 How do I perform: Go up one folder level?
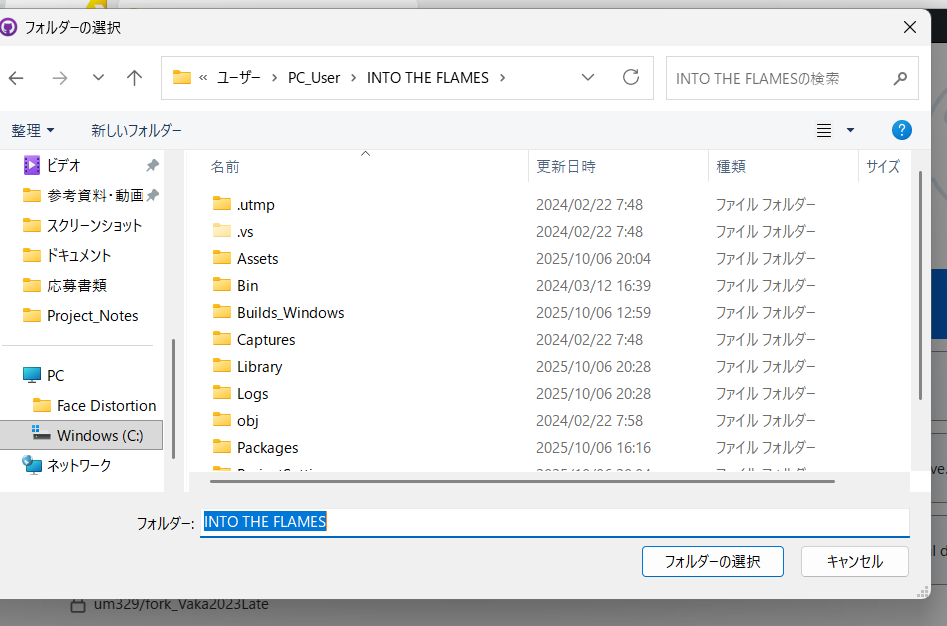pos(134,78)
